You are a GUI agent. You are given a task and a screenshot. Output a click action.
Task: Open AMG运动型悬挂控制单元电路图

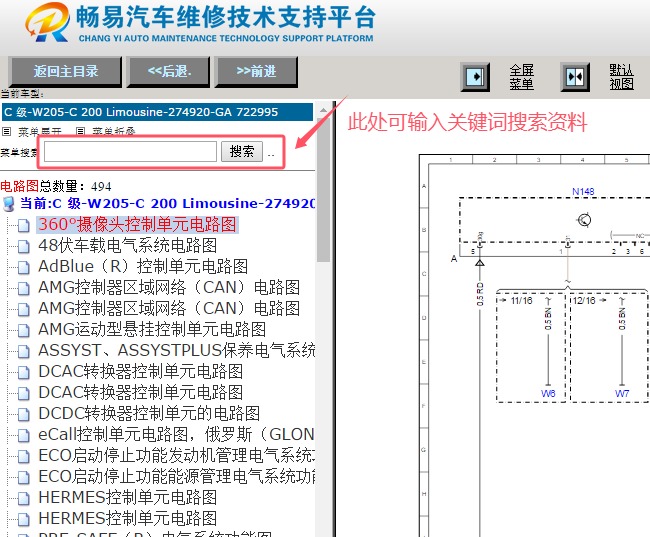152,330
